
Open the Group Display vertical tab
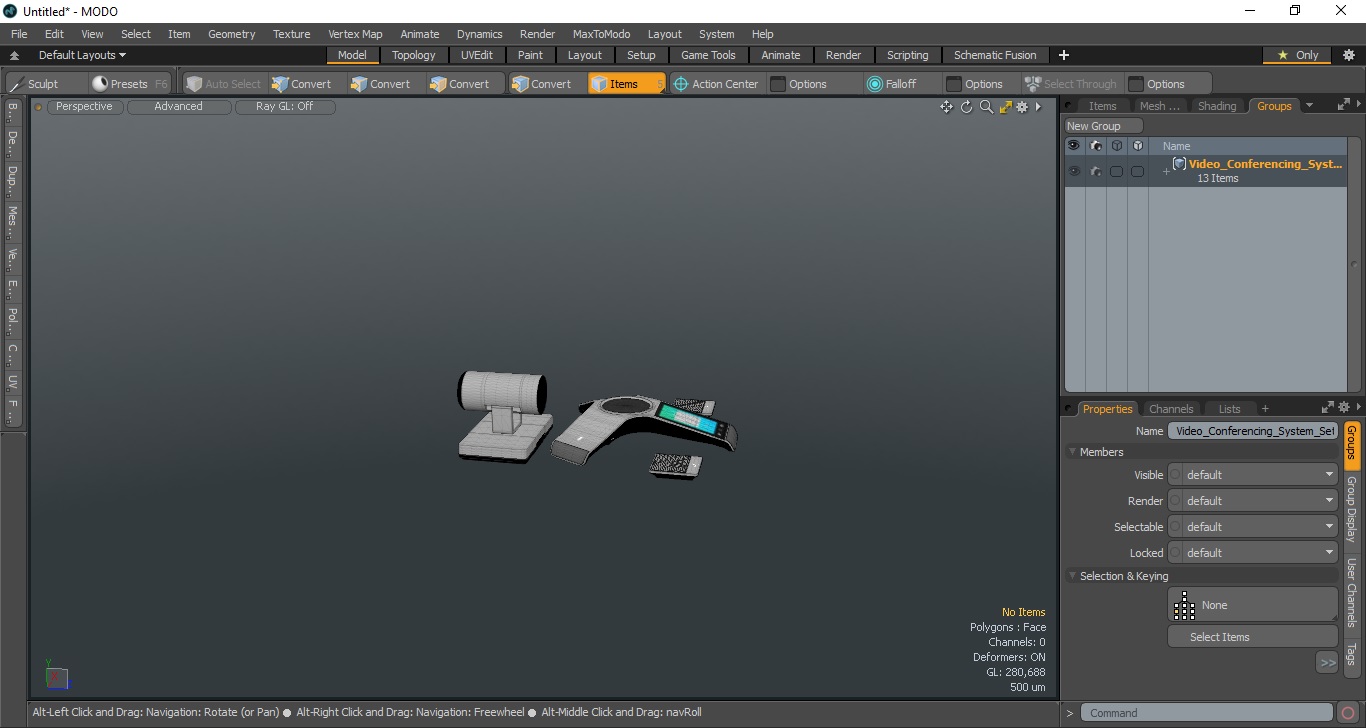(x=1351, y=509)
